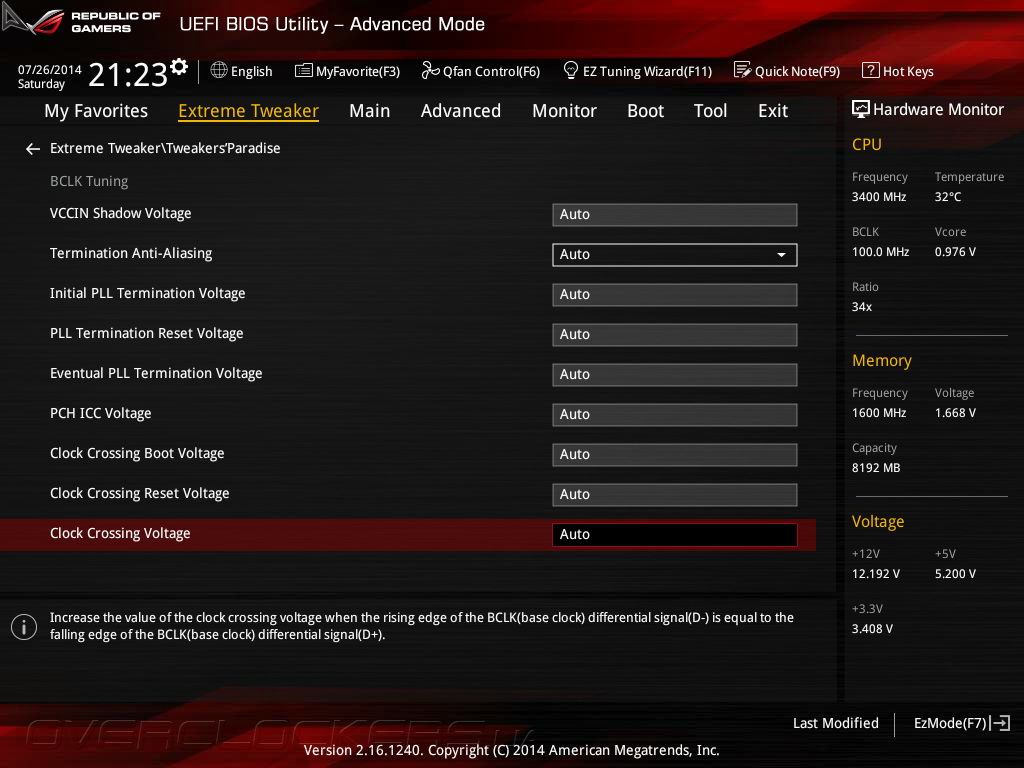Open the Main tab

coord(370,111)
